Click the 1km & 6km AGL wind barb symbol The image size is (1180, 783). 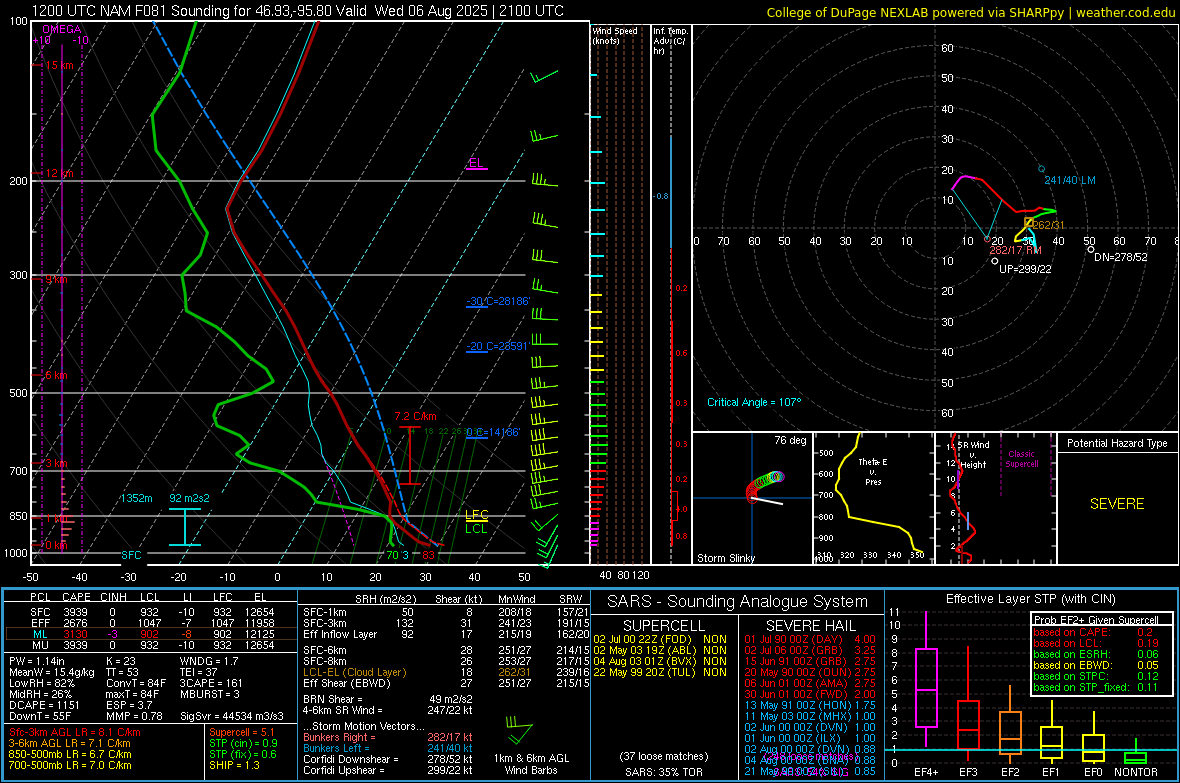tap(519, 730)
